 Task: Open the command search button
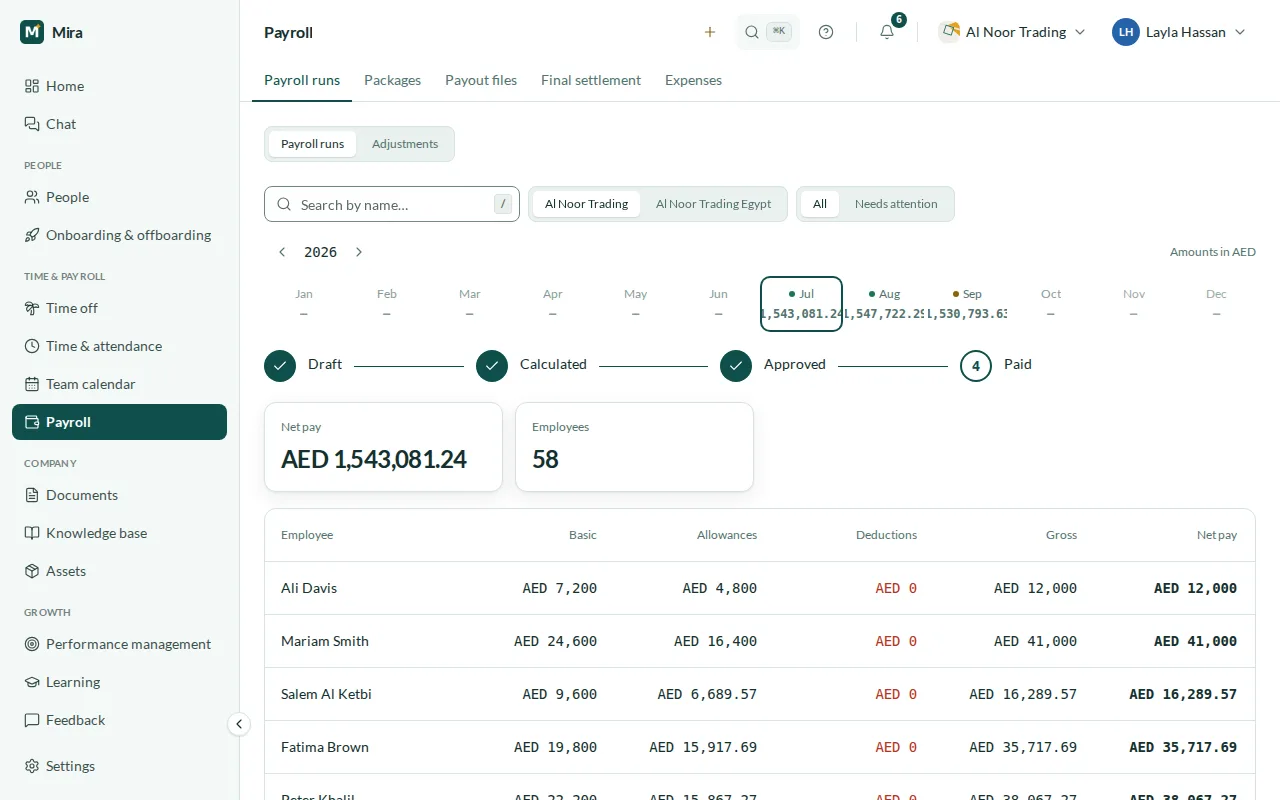[x=767, y=32]
